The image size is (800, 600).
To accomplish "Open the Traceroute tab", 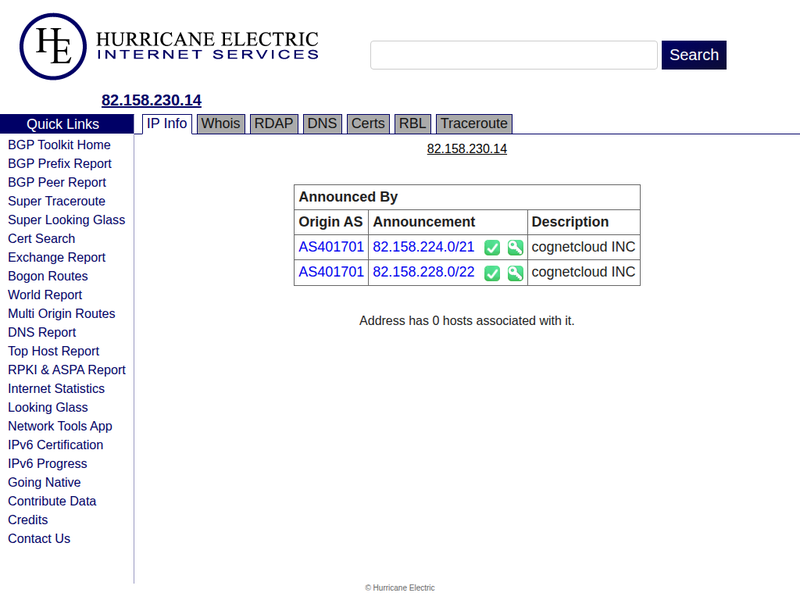I will (474, 123).
